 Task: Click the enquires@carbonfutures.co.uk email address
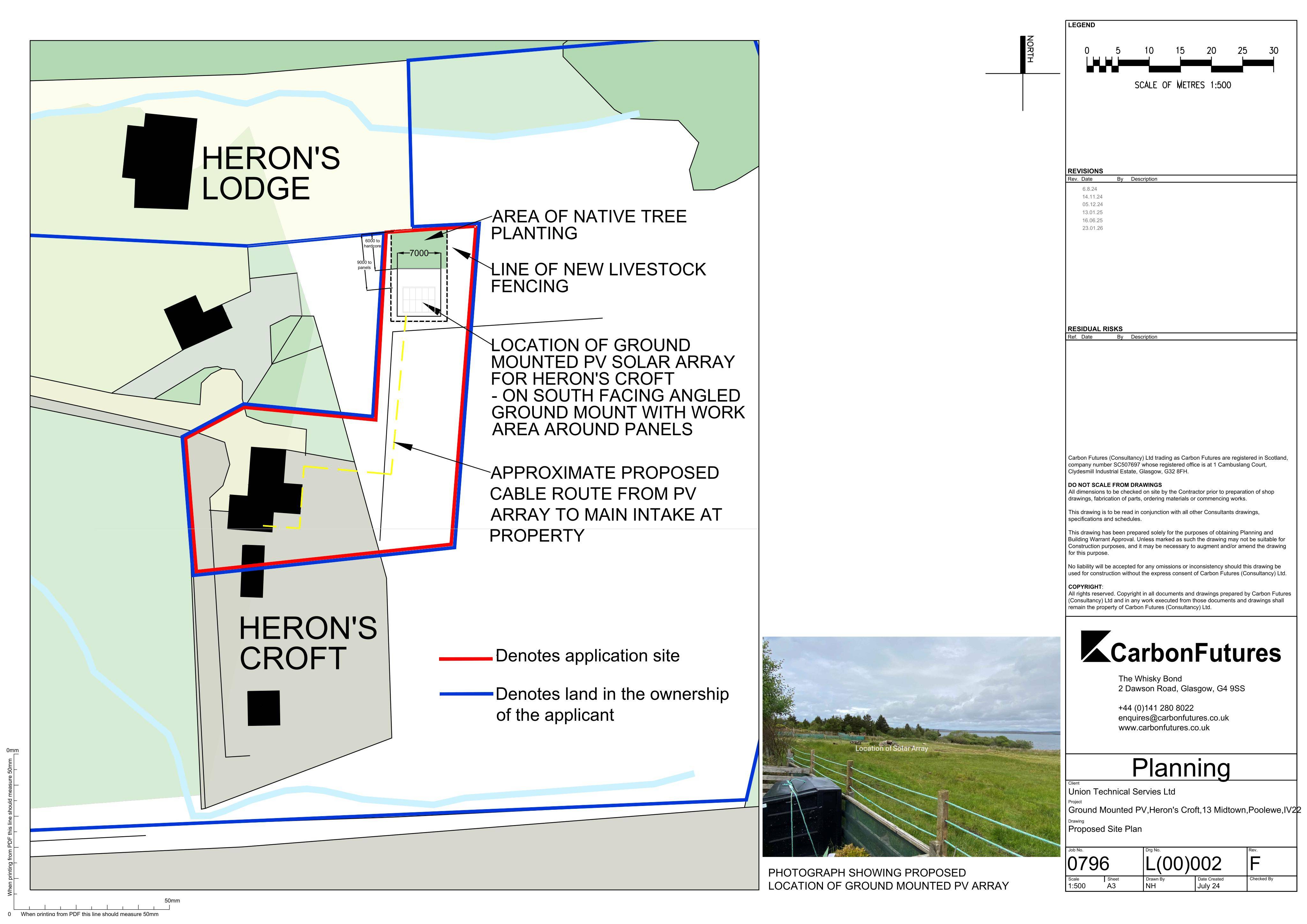1173,718
